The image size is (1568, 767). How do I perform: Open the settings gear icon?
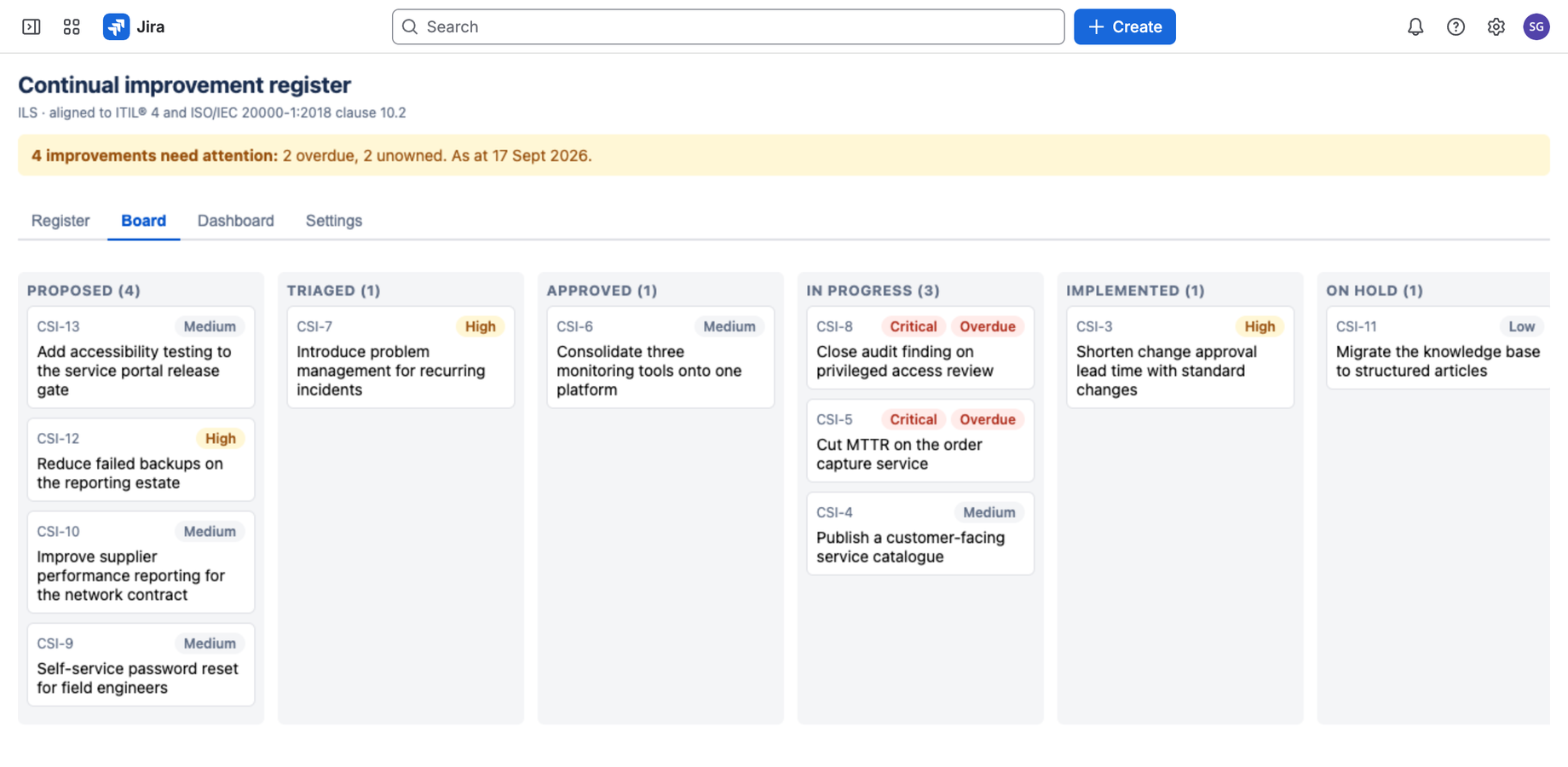coord(1496,26)
